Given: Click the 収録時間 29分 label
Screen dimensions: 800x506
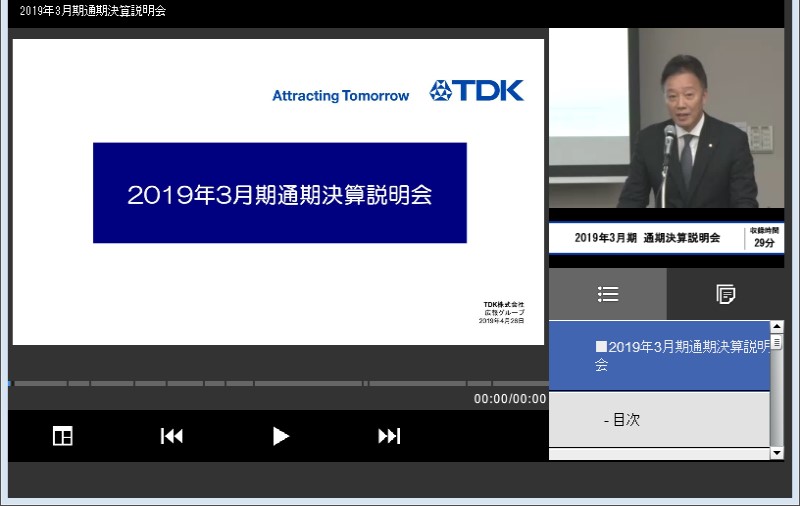Looking at the screenshot, I should (x=764, y=238).
